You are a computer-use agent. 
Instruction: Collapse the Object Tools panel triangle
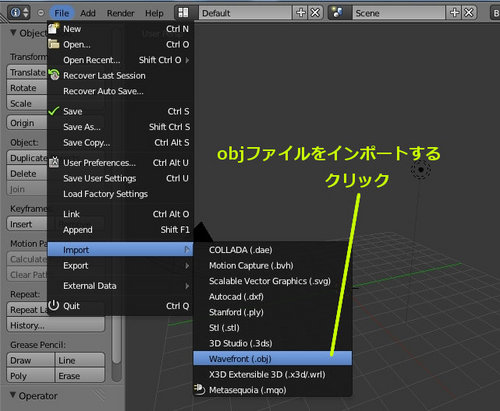click(x=13, y=32)
